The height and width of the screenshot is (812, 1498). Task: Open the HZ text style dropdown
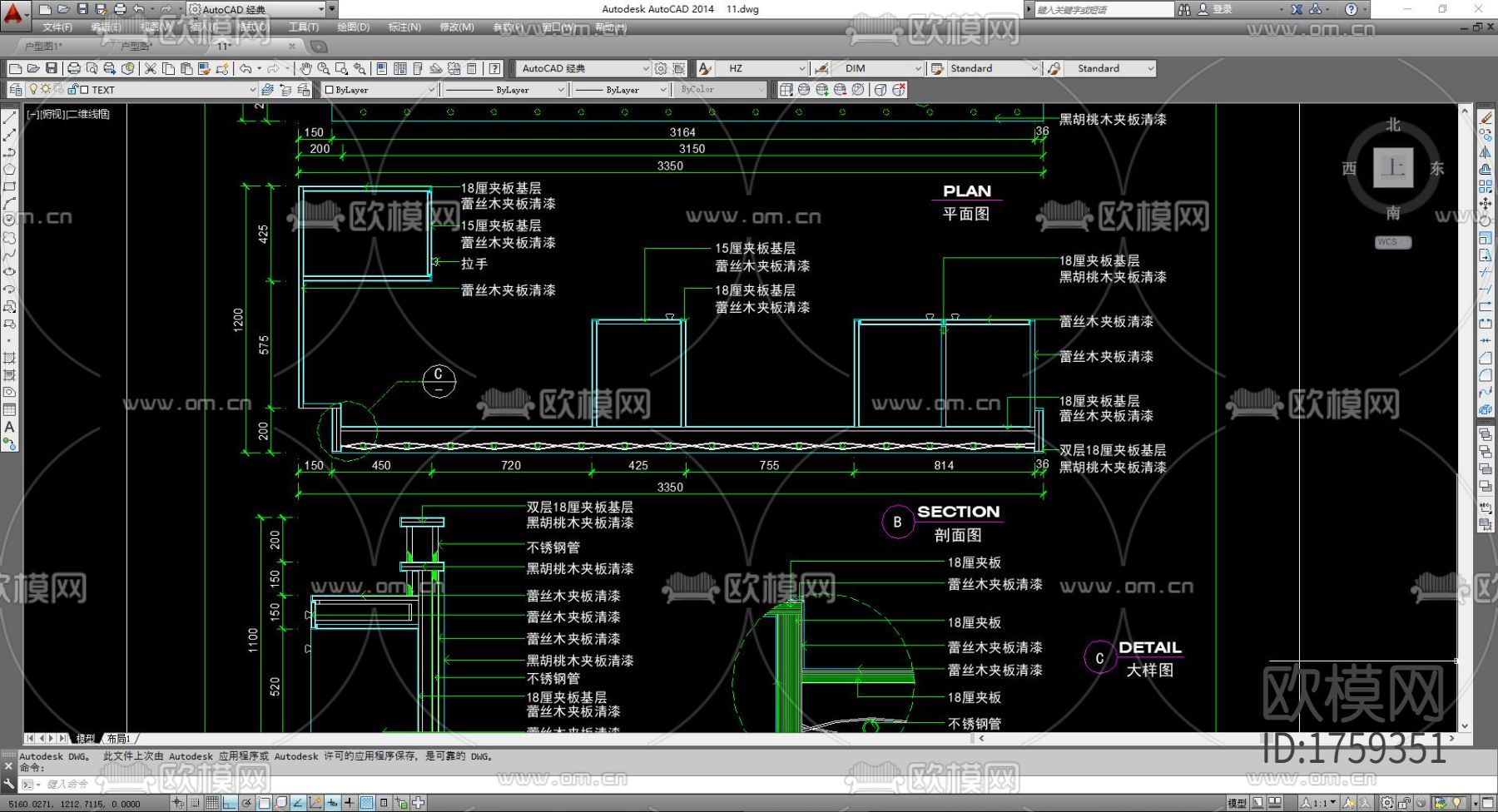click(801, 68)
